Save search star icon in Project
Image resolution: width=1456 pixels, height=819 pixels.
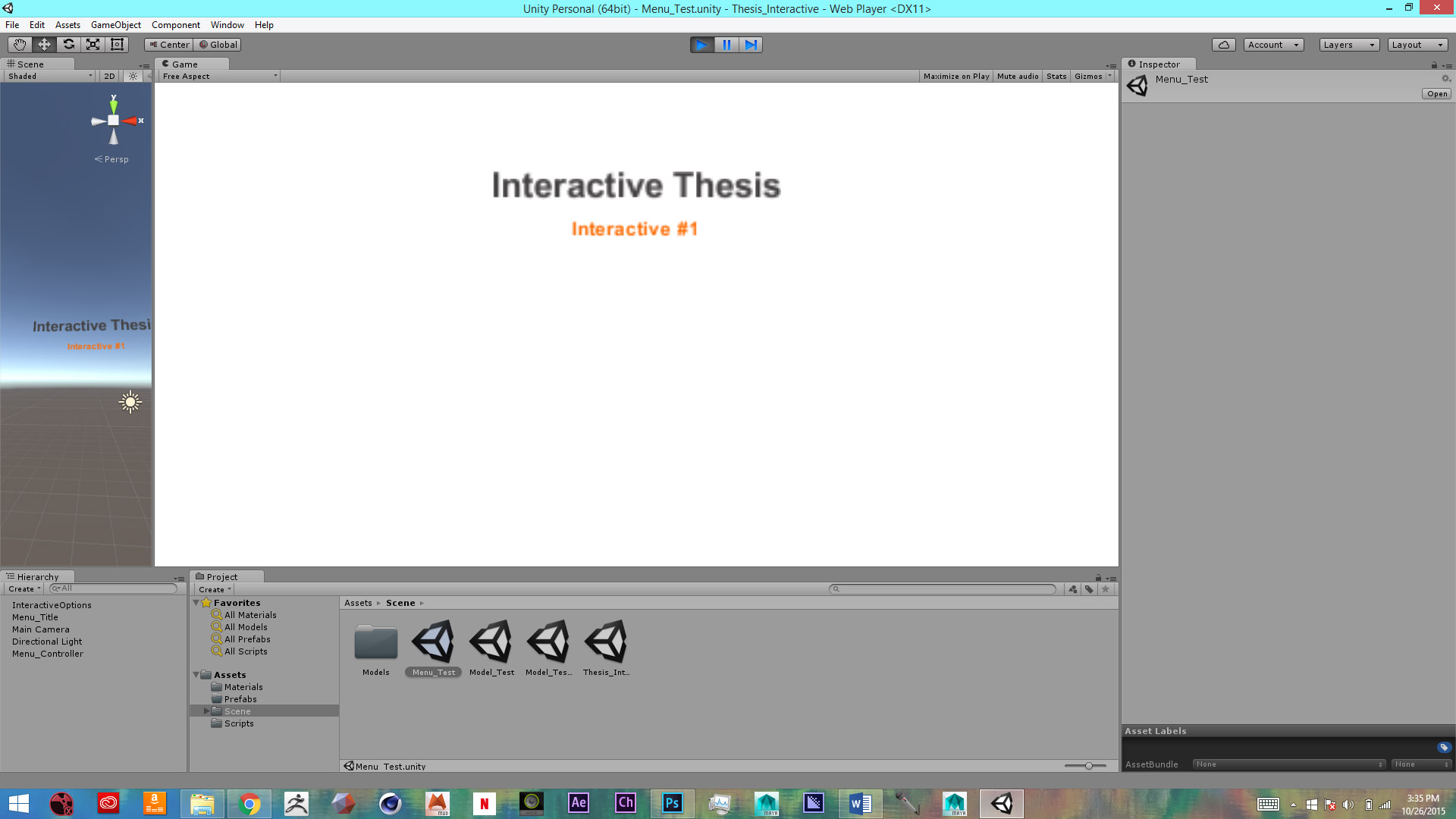(x=1106, y=589)
